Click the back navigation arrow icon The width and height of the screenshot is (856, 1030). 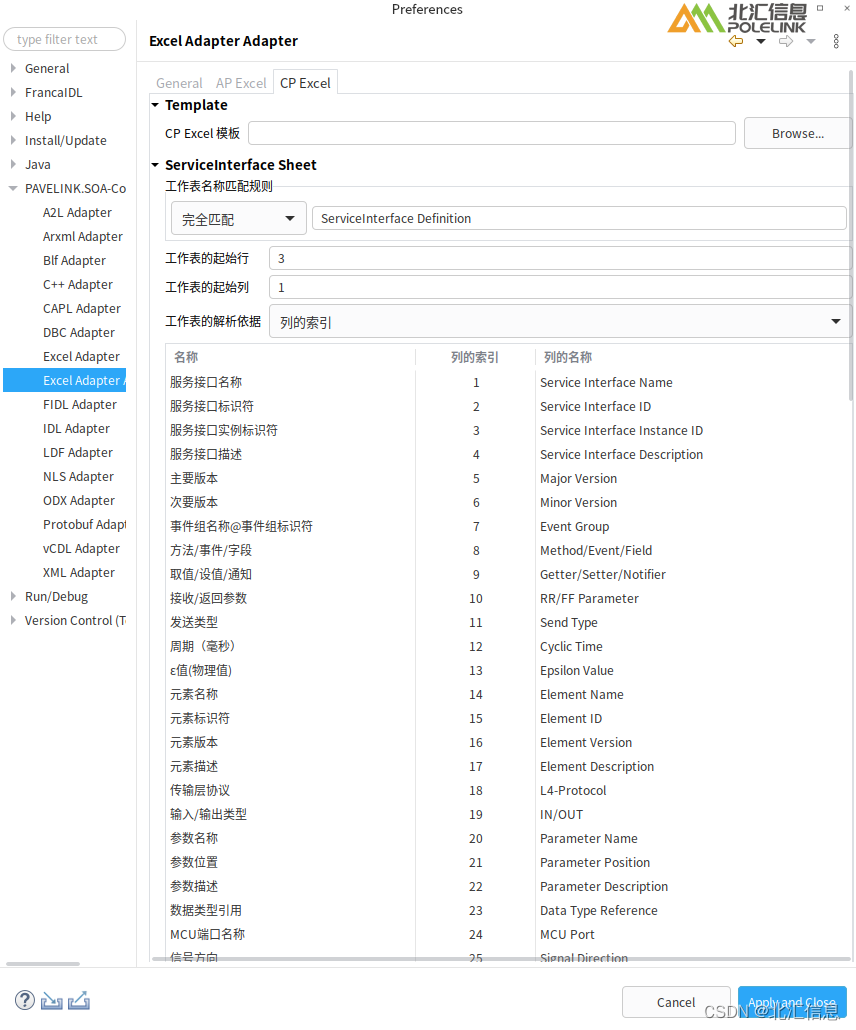pyautogui.click(x=736, y=41)
